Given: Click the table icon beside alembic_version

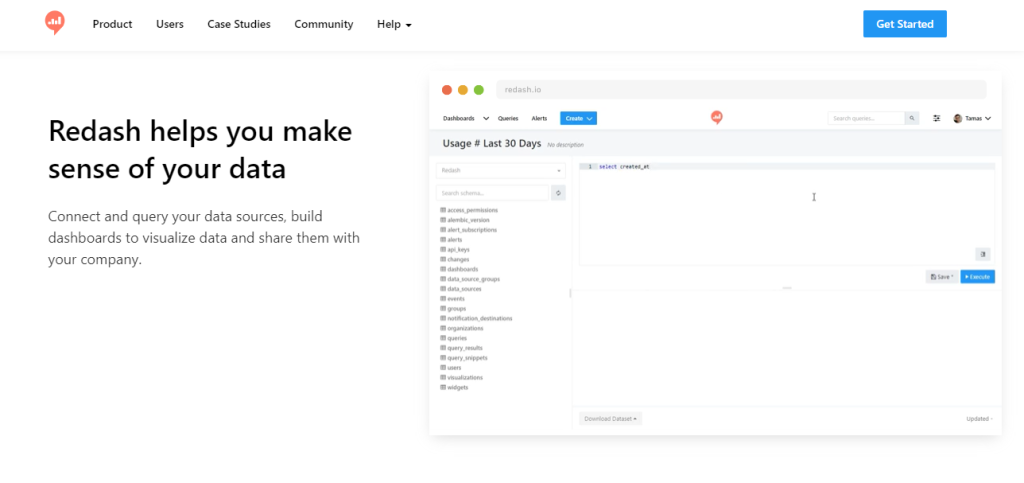Looking at the screenshot, I should coord(443,220).
